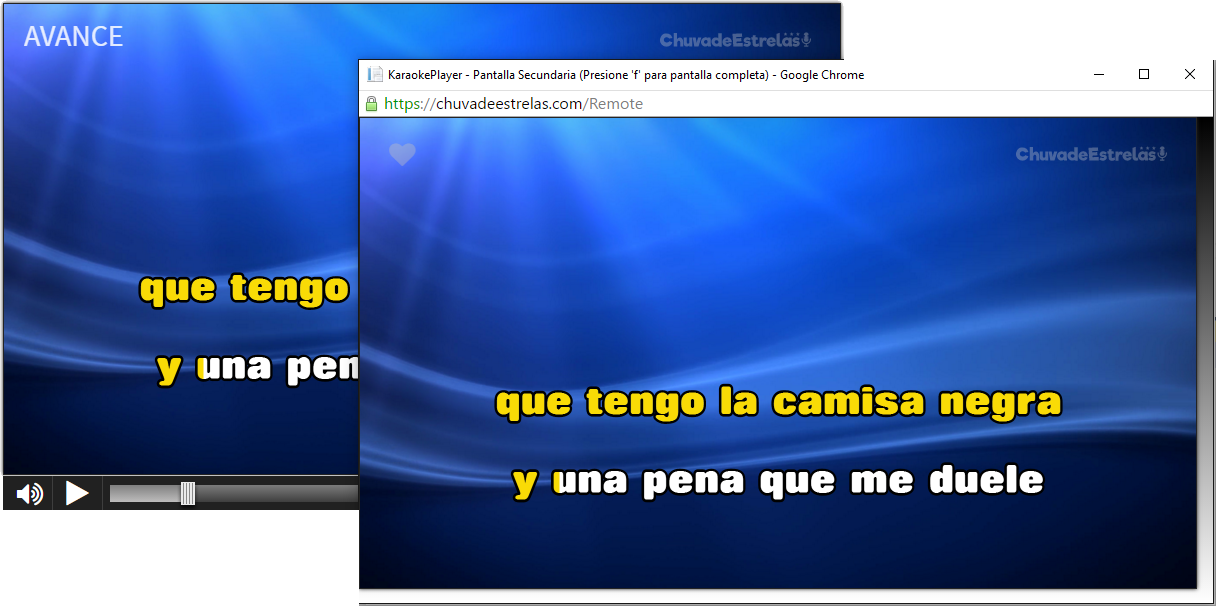Click the KaraokePlayer window title text
The image size is (1216, 606).
click(626, 75)
